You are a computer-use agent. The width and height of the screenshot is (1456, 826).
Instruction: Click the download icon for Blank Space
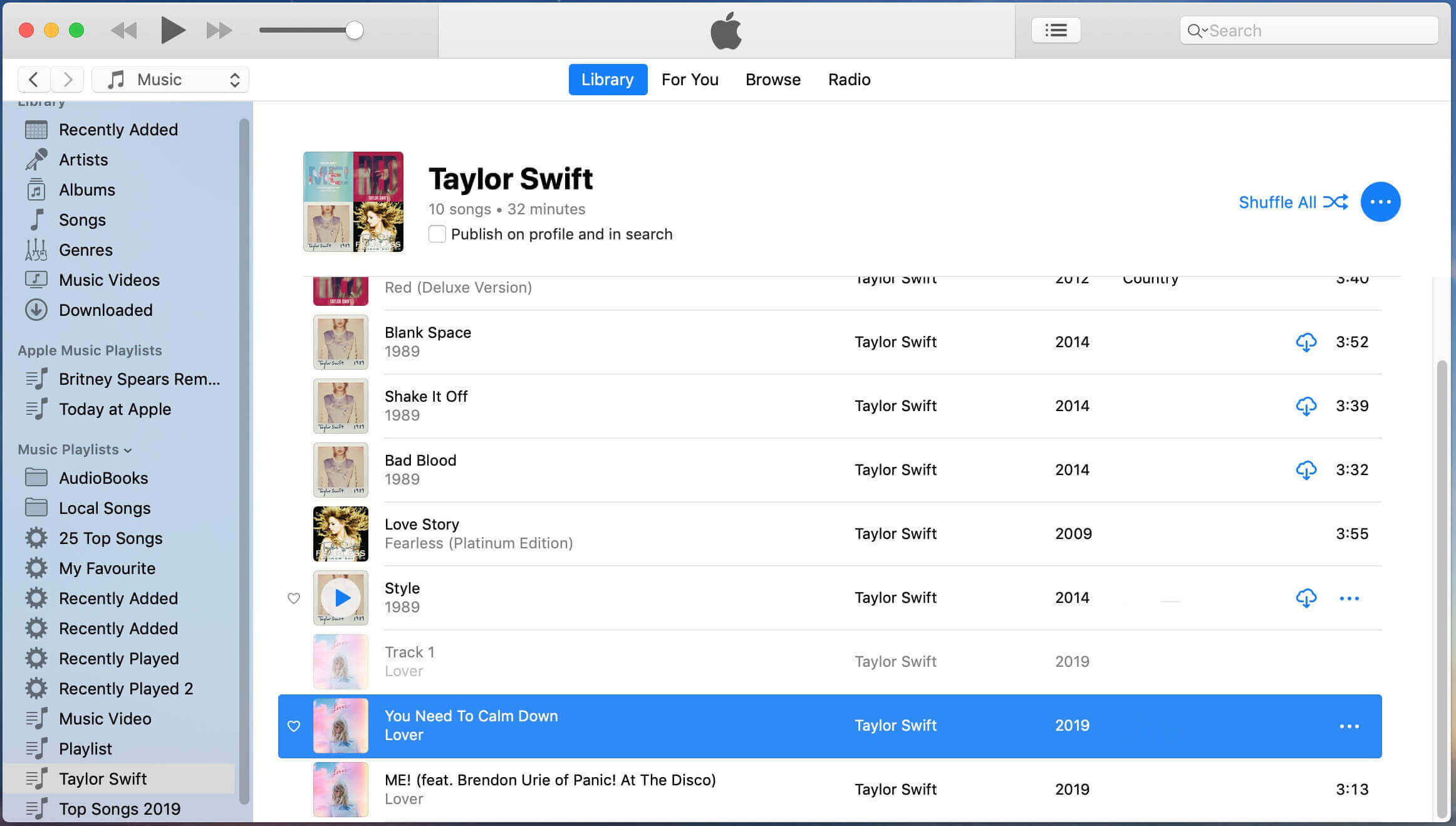click(1307, 342)
